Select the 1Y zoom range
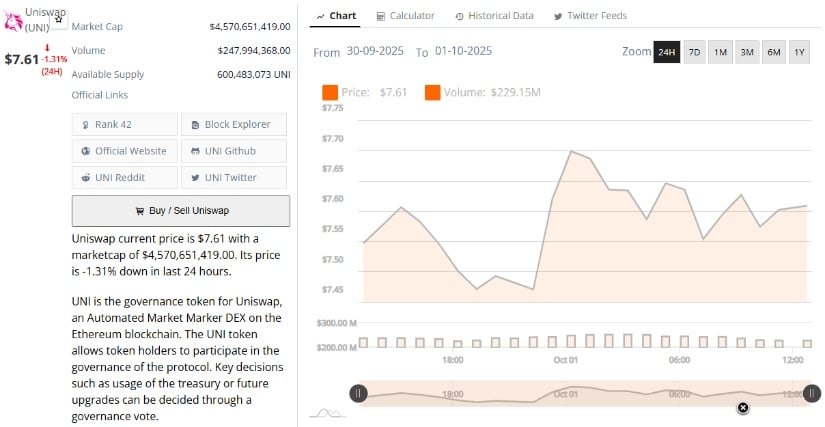This screenshot has width=825, height=427. (x=798, y=52)
